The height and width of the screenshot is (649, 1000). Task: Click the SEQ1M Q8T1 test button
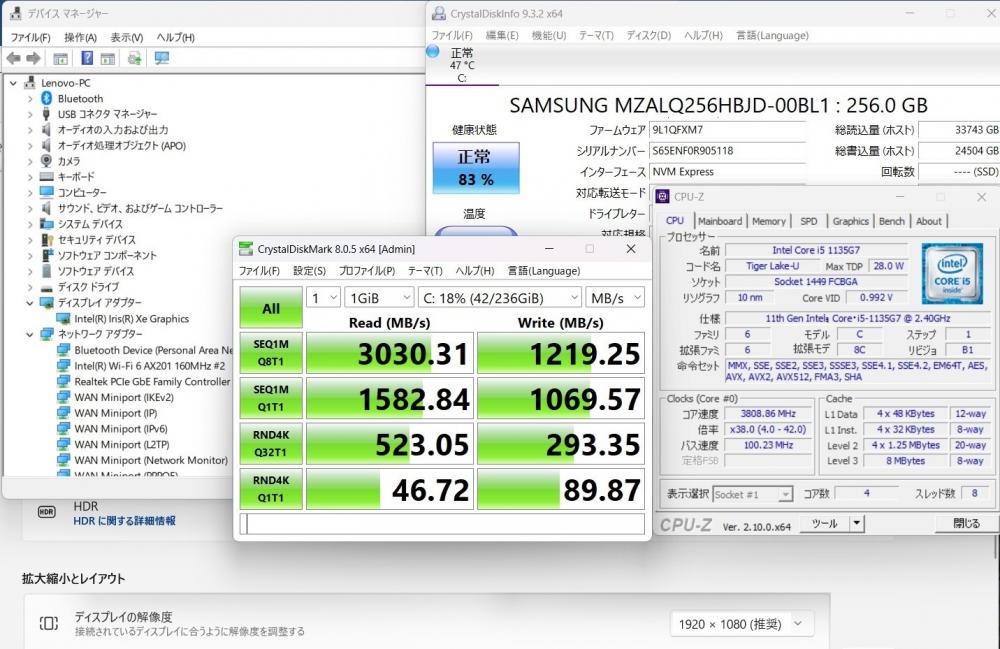271,353
